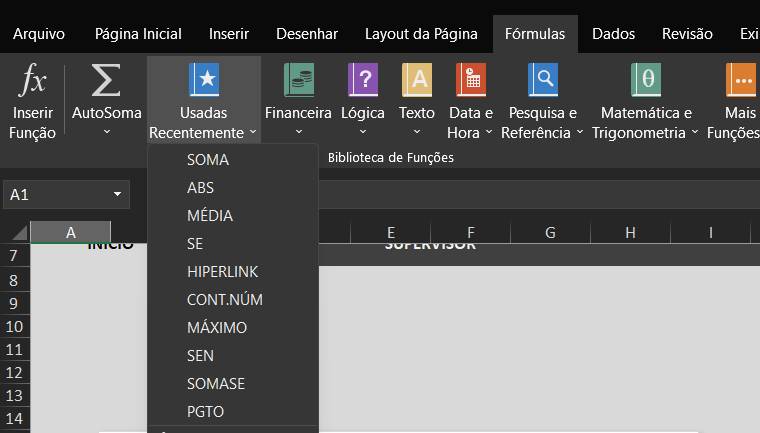Choose ABS from the recent functions list

coord(233,188)
